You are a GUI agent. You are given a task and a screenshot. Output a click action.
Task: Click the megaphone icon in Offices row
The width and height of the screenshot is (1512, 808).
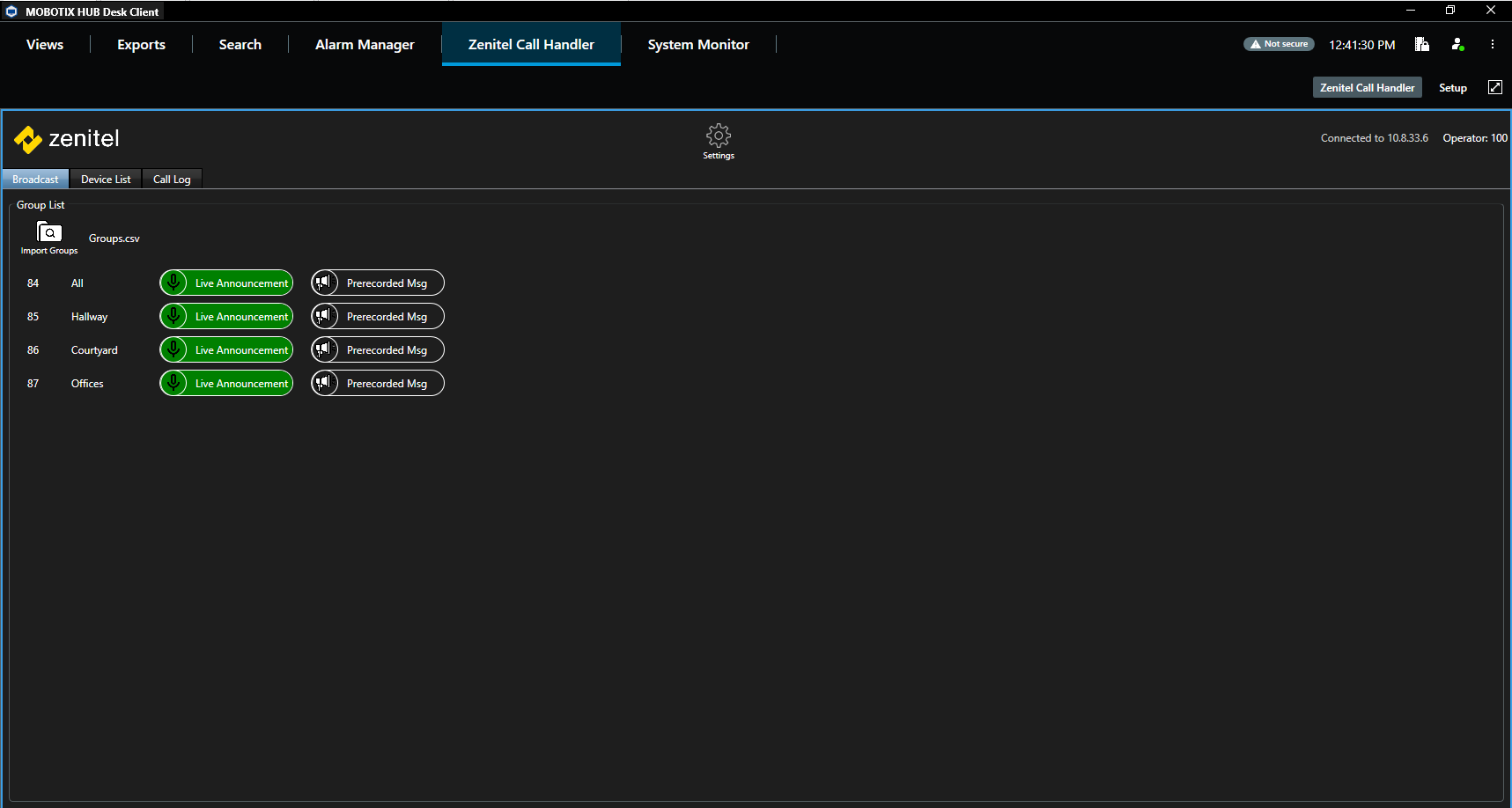coord(325,383)
